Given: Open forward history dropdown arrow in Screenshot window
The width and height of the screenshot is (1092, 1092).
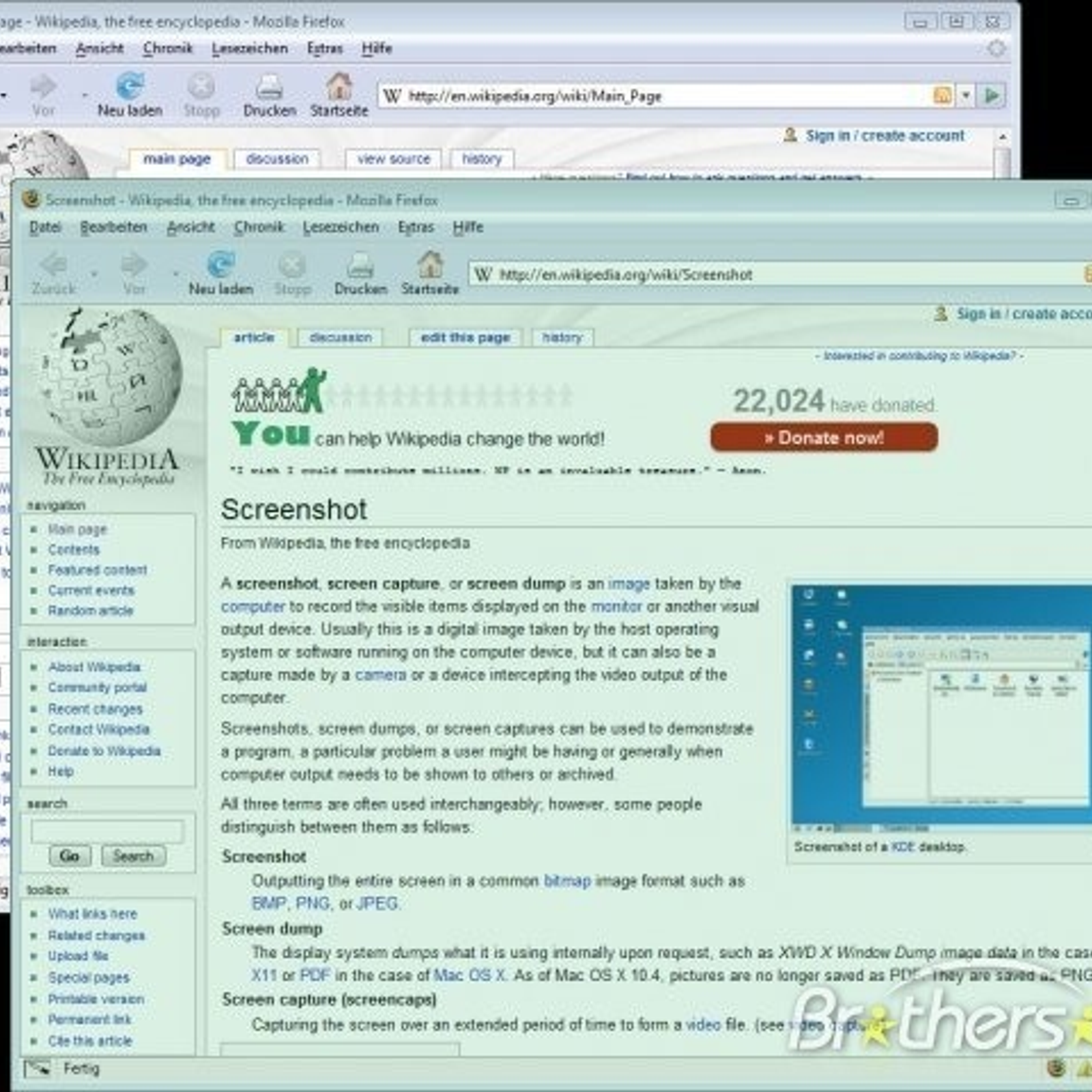Looking at the screenshot, I should click(175, 274).
